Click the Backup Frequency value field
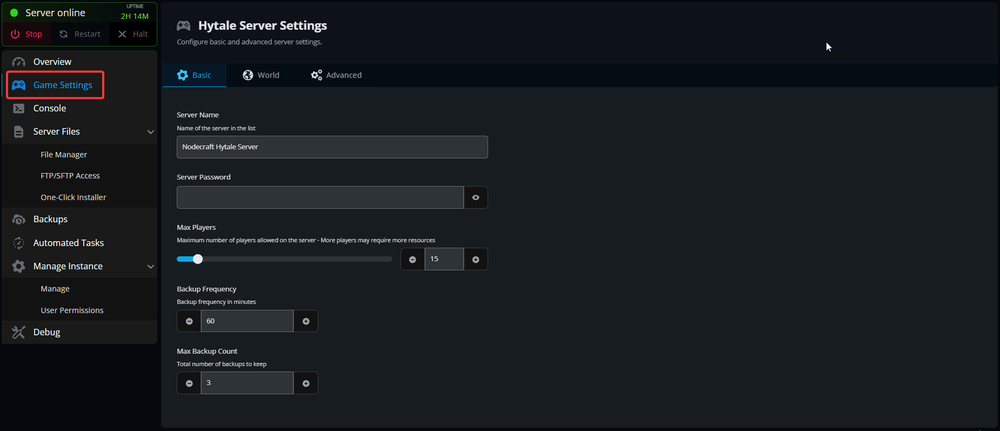This screenshot has width=1000, height=431. 247,321
